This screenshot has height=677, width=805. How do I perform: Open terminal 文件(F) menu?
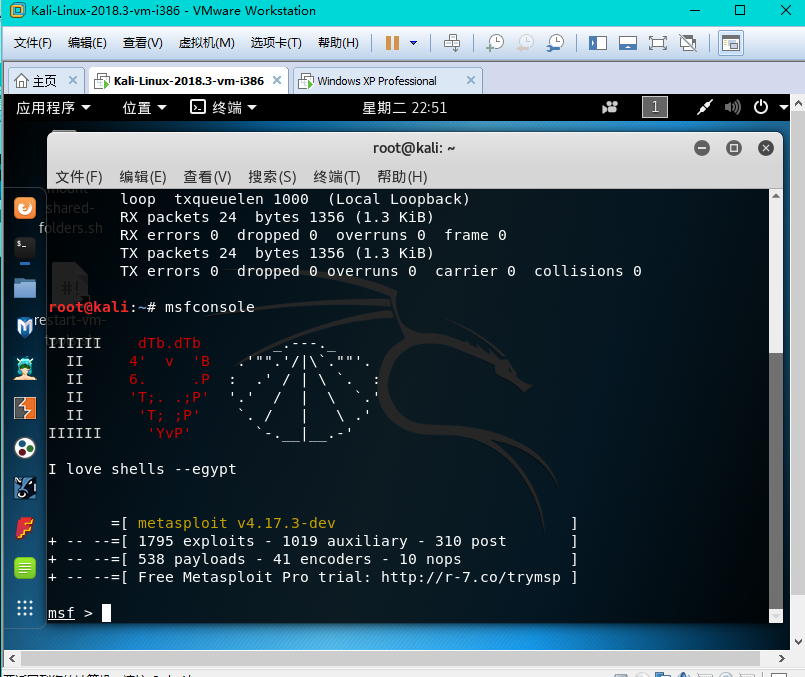(x=79, y=177)
